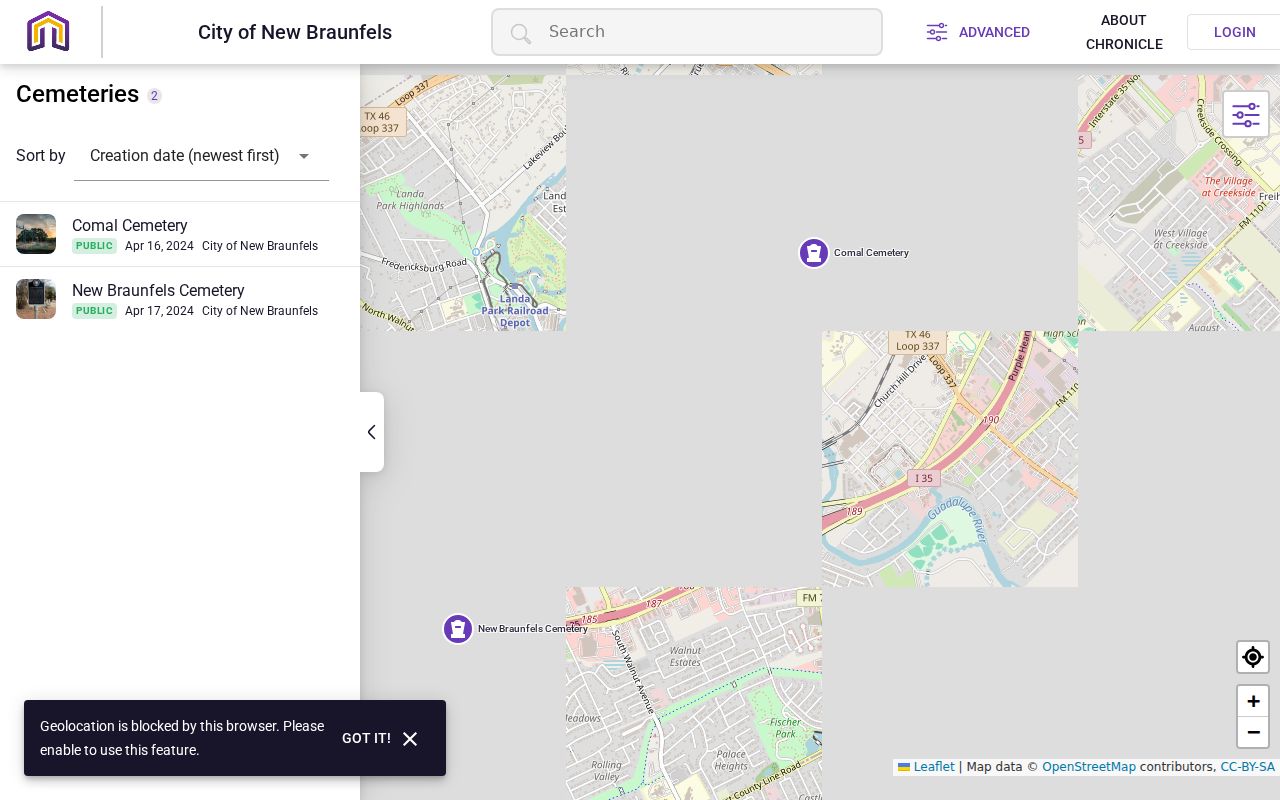Screen dimensions: 1280x800
Task: Click the Apr 17, 2024 date
Action: point(159,311)
